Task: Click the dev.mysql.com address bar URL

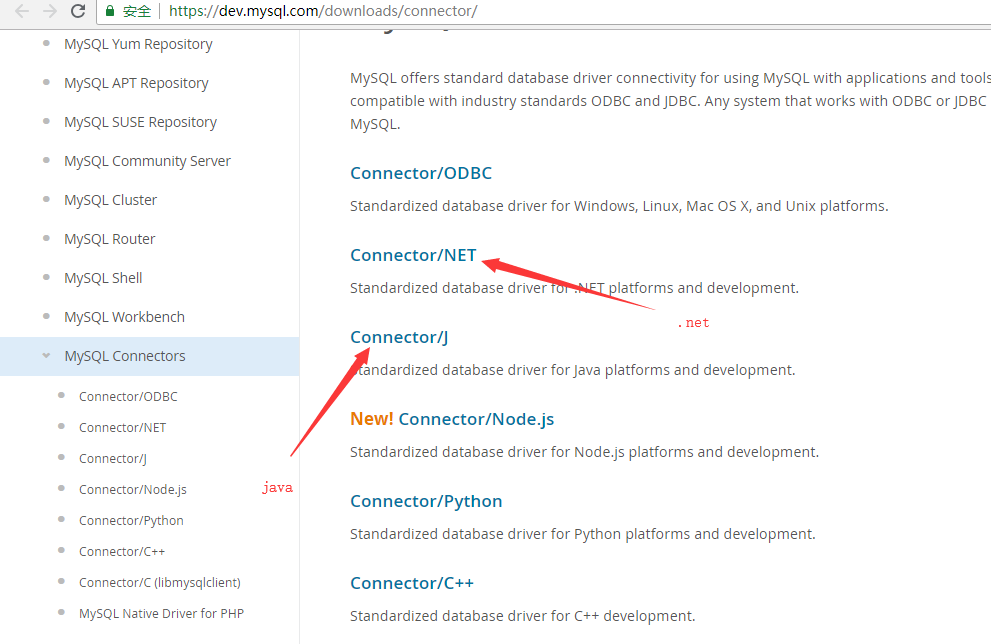Action: [323, 11]
